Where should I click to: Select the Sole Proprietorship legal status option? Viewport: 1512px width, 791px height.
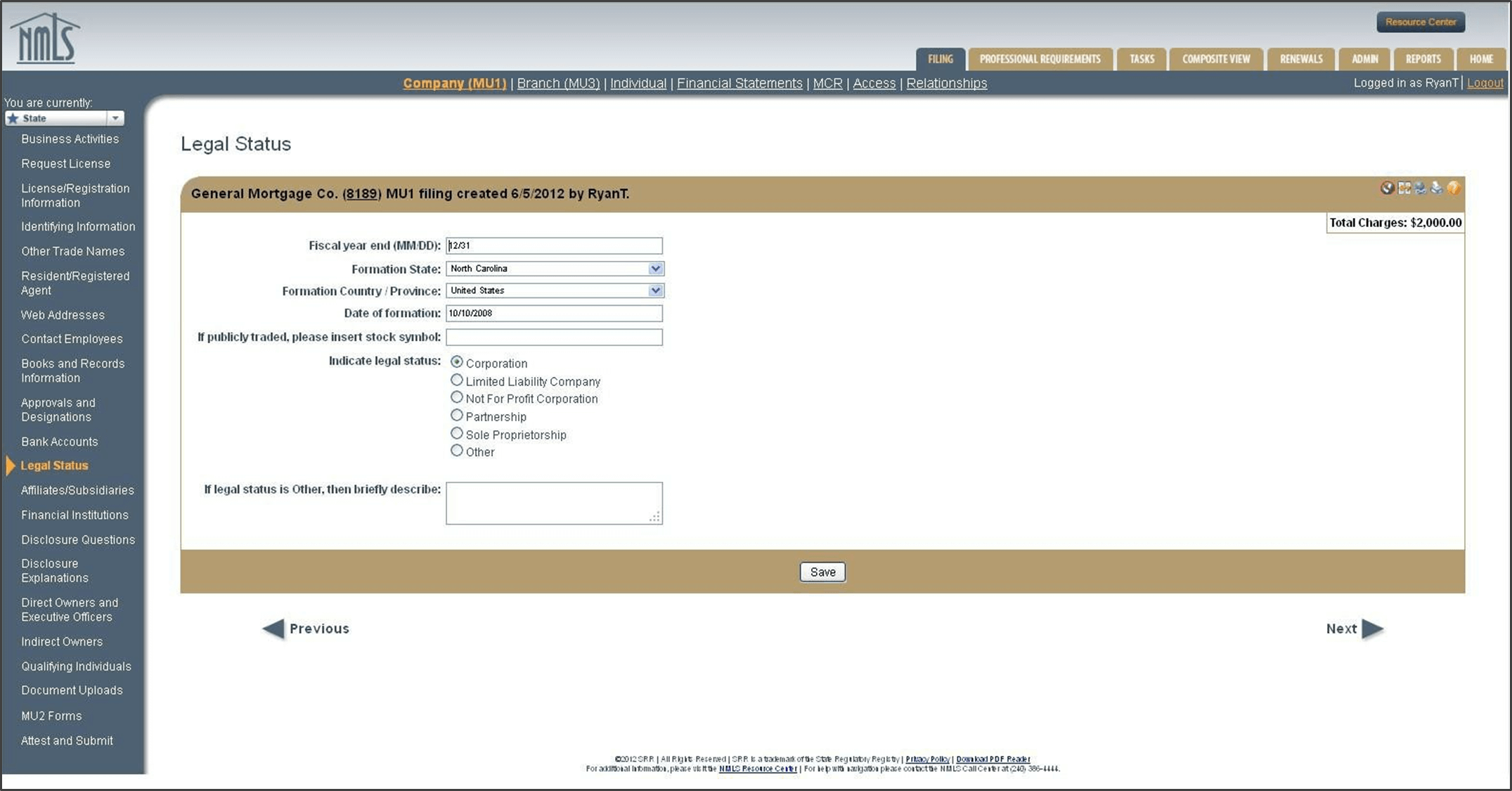click(x=457, y=433)
